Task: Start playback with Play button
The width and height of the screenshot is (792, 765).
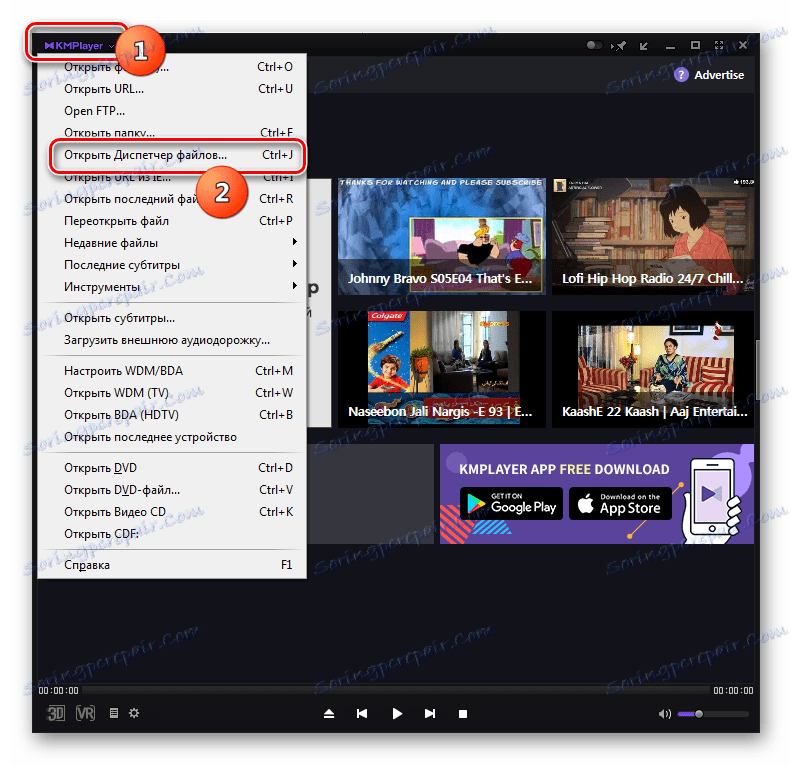Action: (x=397, y=713)
